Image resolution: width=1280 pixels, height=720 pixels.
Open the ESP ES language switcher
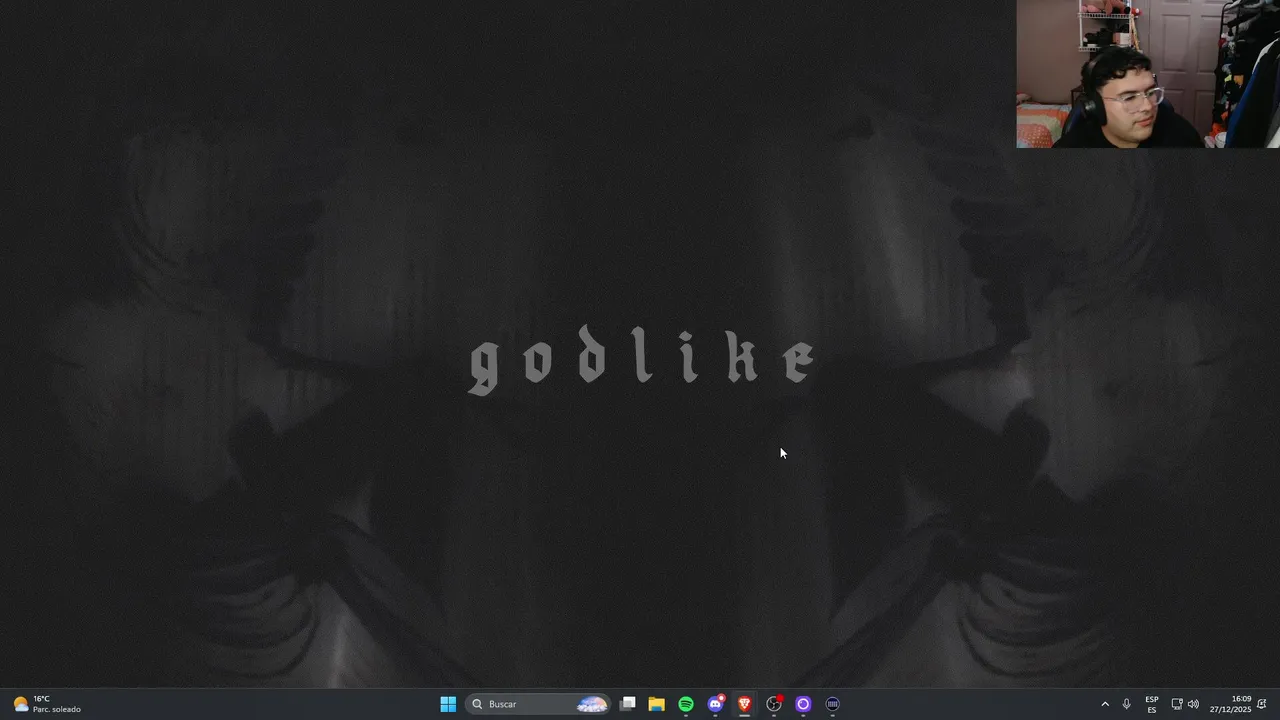[x=1152, y=704]
